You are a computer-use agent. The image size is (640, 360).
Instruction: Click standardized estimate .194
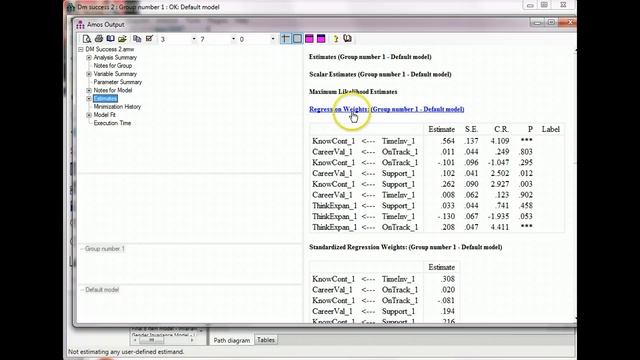448,311
